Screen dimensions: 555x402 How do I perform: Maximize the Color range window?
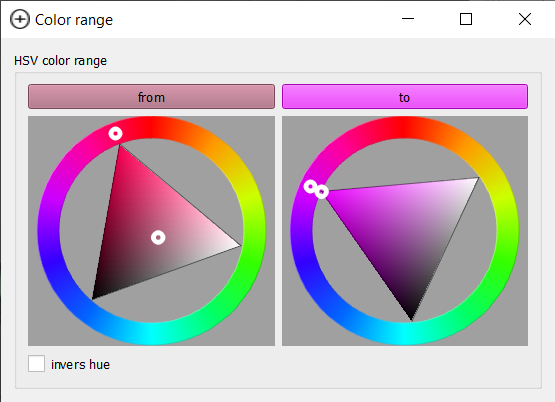point(466,19)
